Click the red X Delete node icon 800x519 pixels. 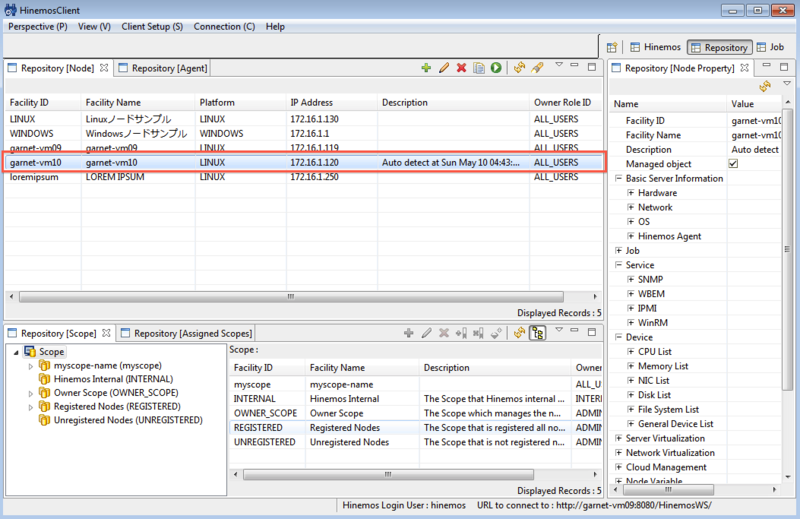[x=461, y=68]
